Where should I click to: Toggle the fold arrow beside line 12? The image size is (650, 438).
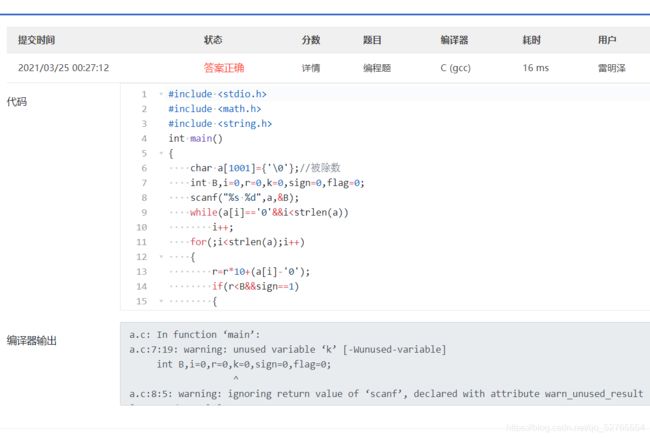pos(161,257)
